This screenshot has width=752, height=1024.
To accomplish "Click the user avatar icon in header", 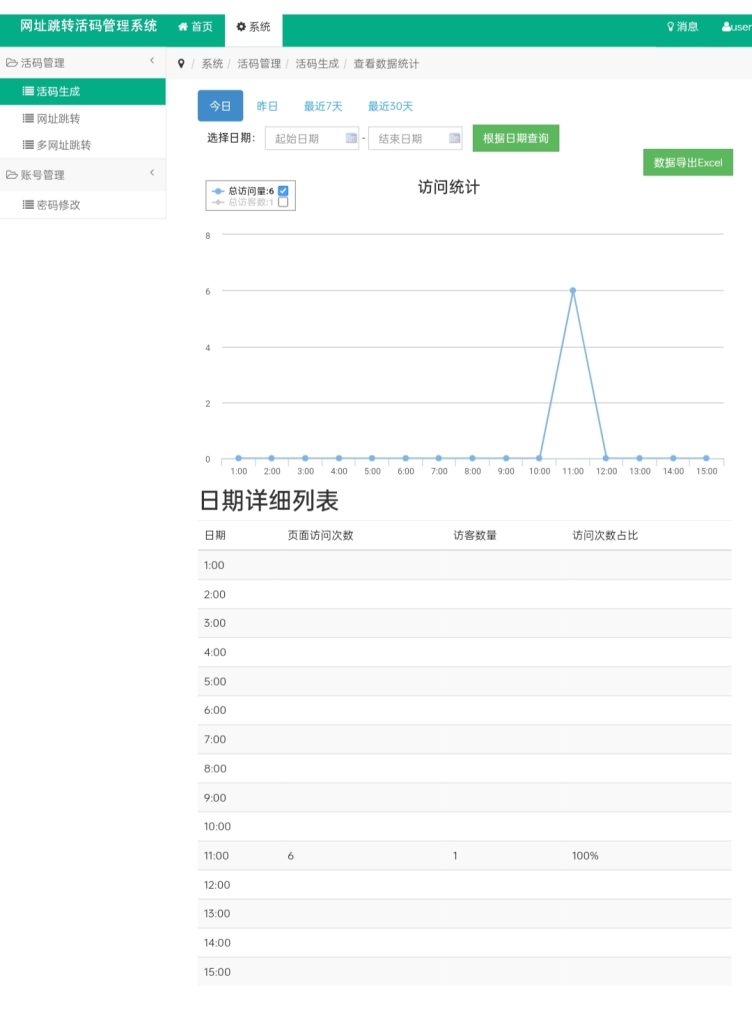I will tap(726, 27).
